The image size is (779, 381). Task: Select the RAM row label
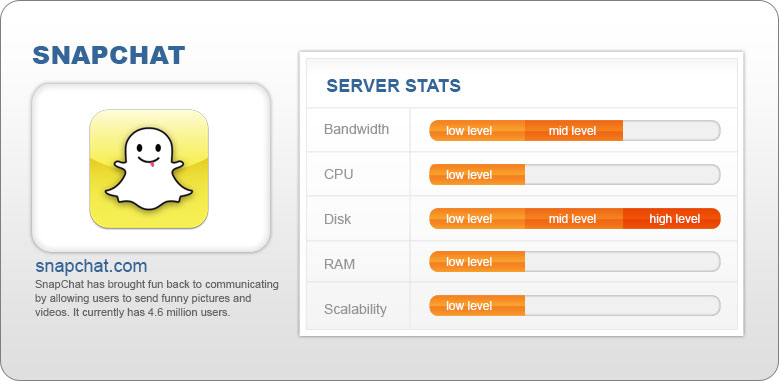click(339, 264)
